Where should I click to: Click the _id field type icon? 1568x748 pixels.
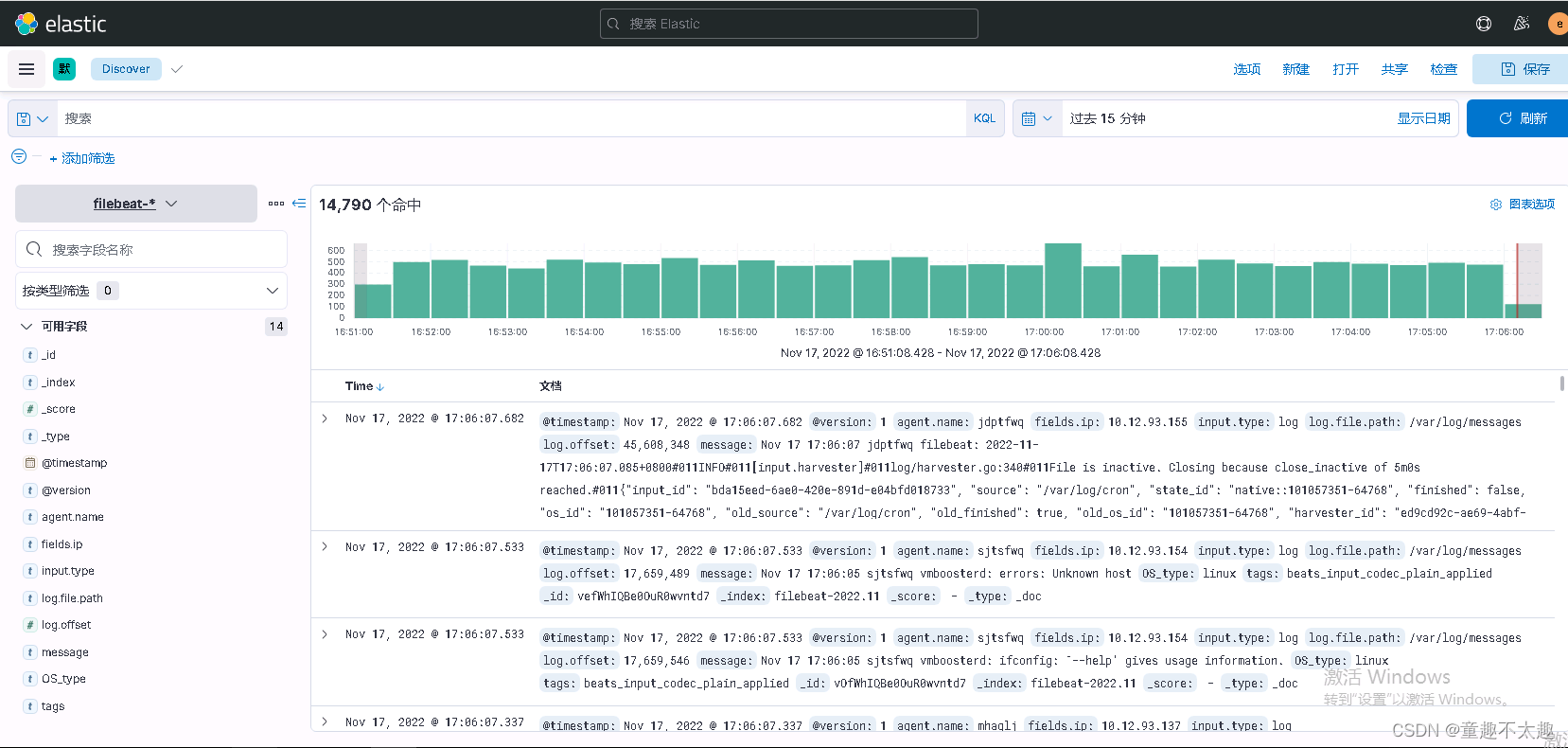(x=30, y=355)
